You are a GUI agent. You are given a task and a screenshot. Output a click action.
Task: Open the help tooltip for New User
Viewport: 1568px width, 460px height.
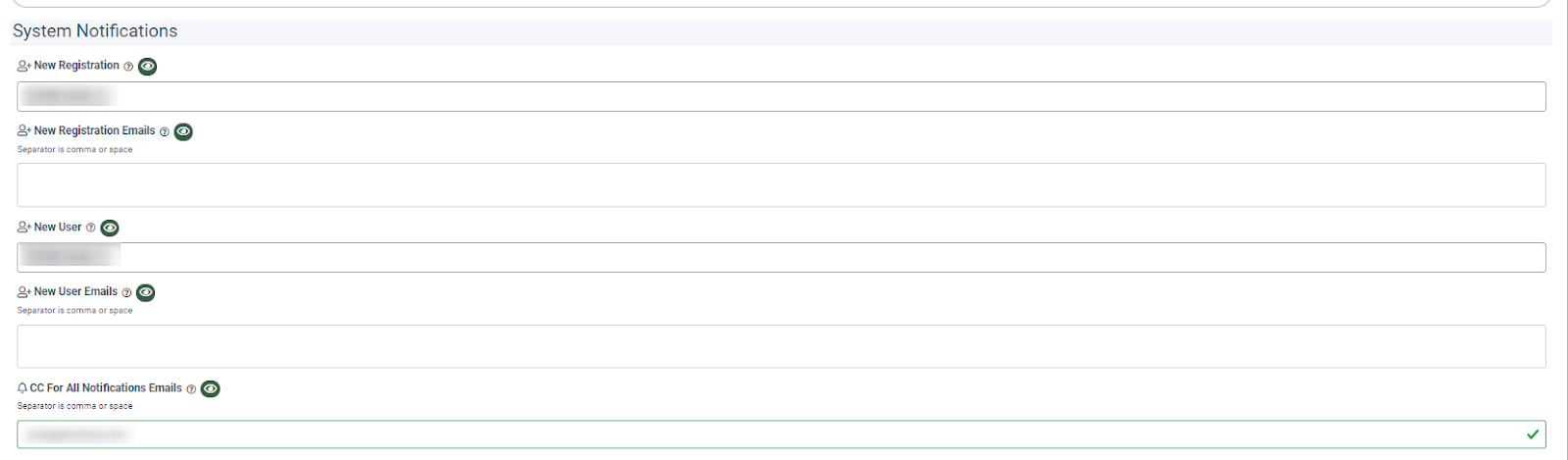[91, 228]
